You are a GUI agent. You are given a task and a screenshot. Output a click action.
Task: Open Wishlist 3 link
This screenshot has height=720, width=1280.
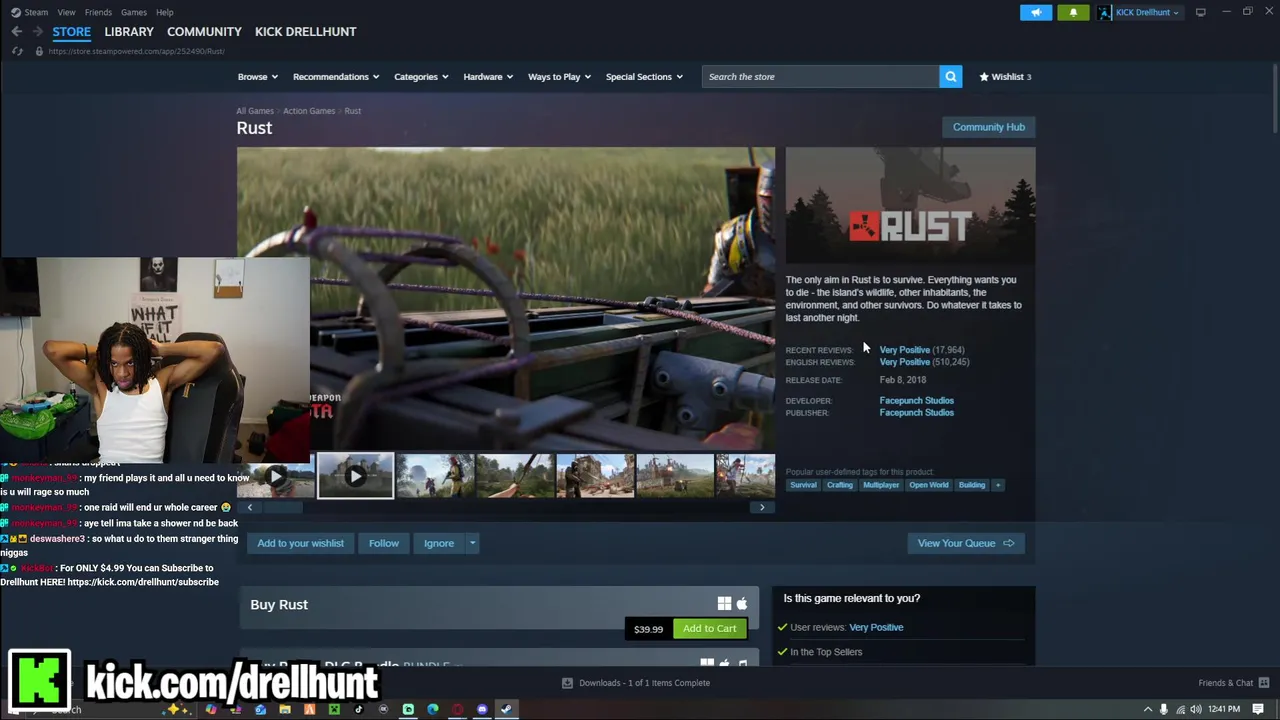pos(1005,77)
